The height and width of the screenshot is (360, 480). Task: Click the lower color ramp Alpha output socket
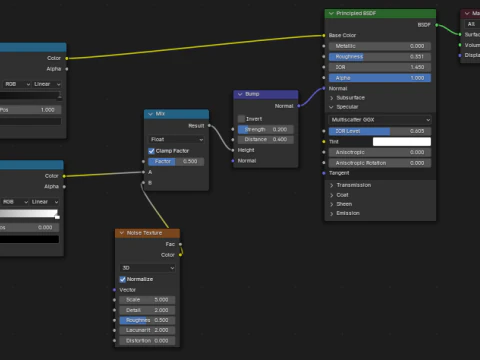(x=64, y=187)
